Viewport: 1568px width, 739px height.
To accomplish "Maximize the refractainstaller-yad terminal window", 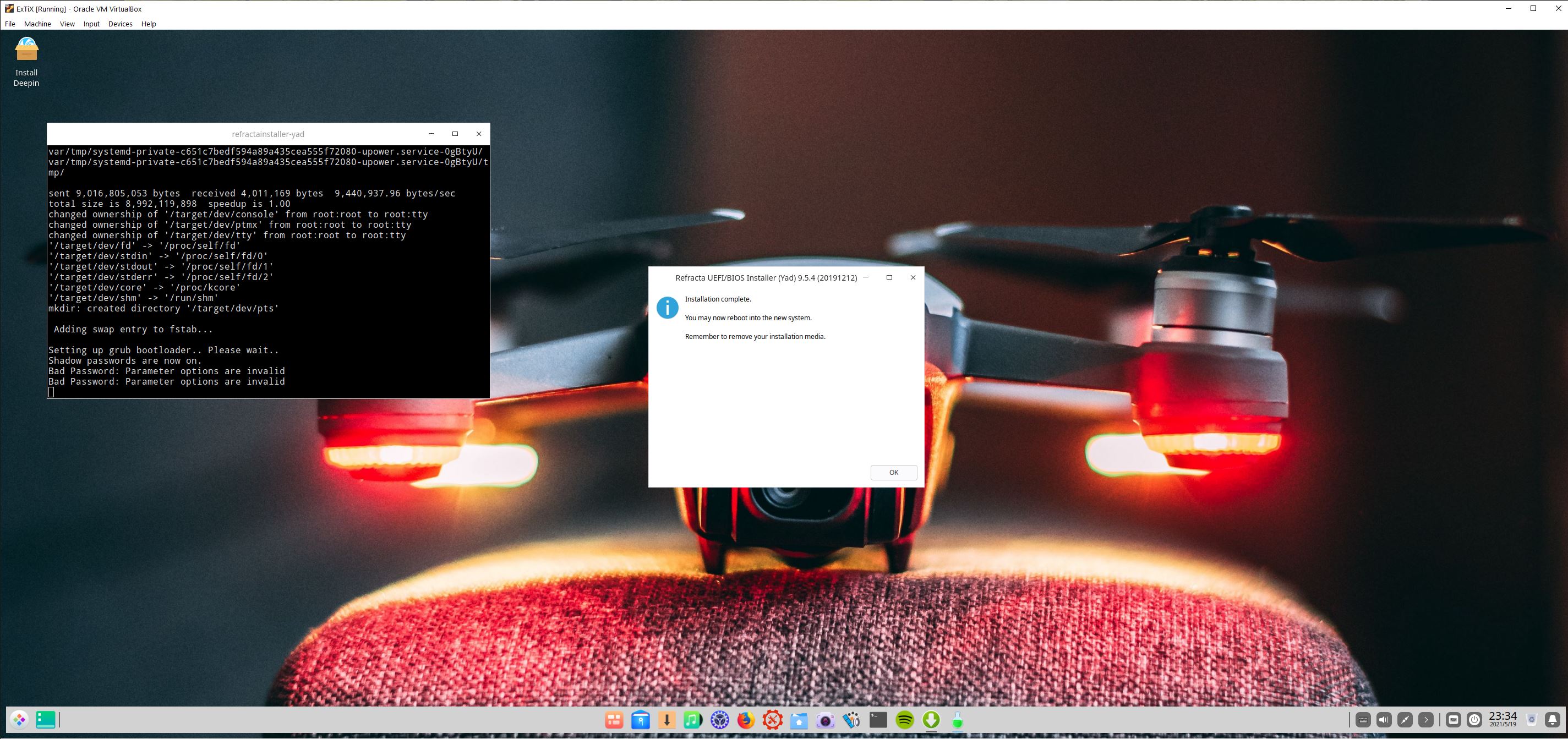I will coord(455,134).
